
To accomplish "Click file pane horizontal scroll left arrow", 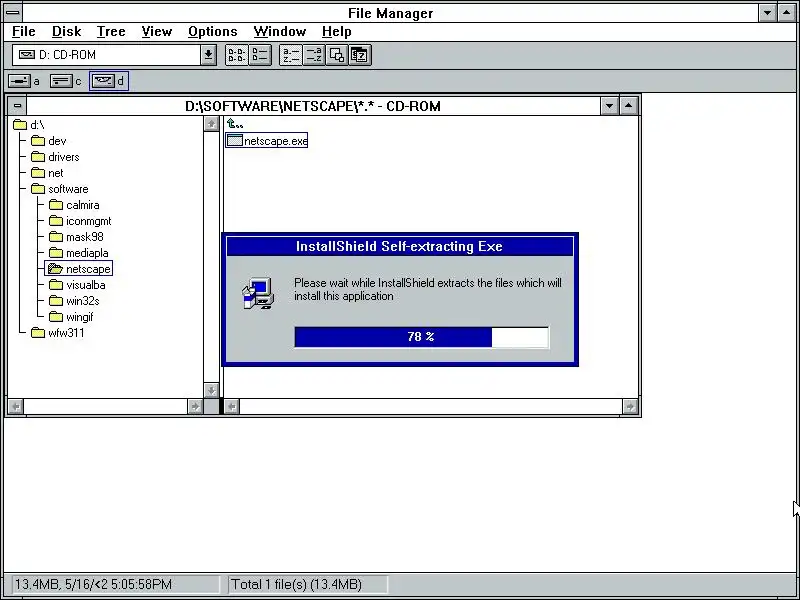I will pos(232,407).
